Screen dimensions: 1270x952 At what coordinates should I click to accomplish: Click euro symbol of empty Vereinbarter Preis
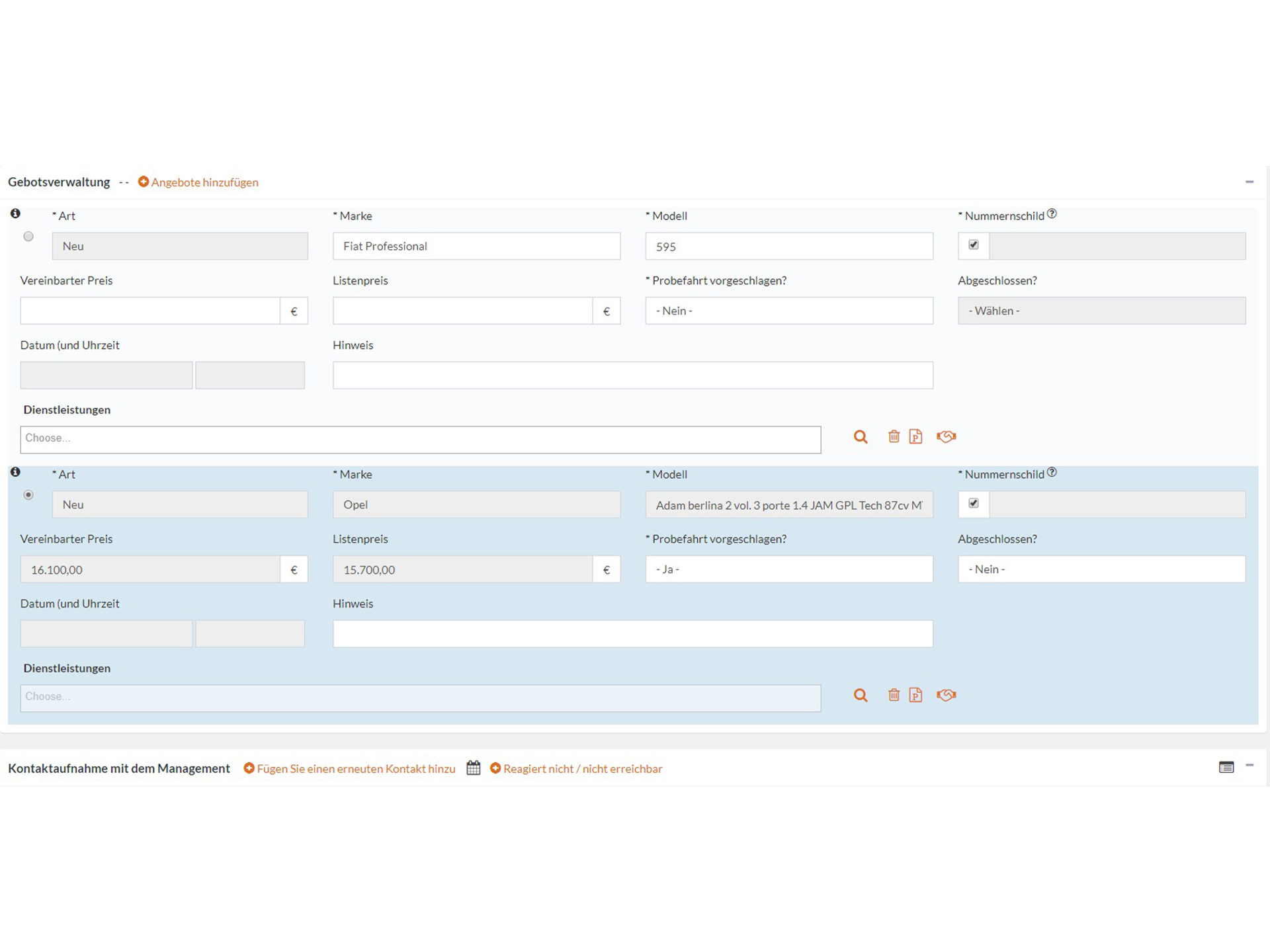(294, 311)
